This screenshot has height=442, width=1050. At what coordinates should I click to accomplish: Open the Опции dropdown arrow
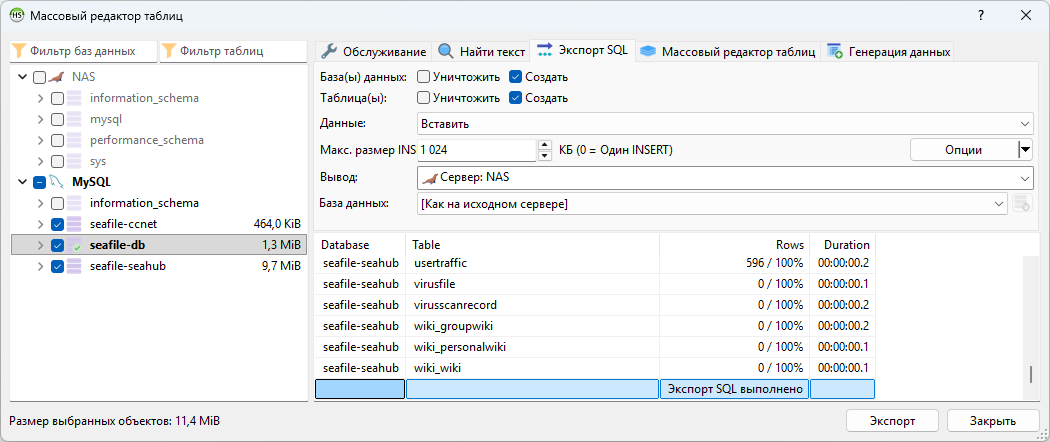click(1025, 150)
